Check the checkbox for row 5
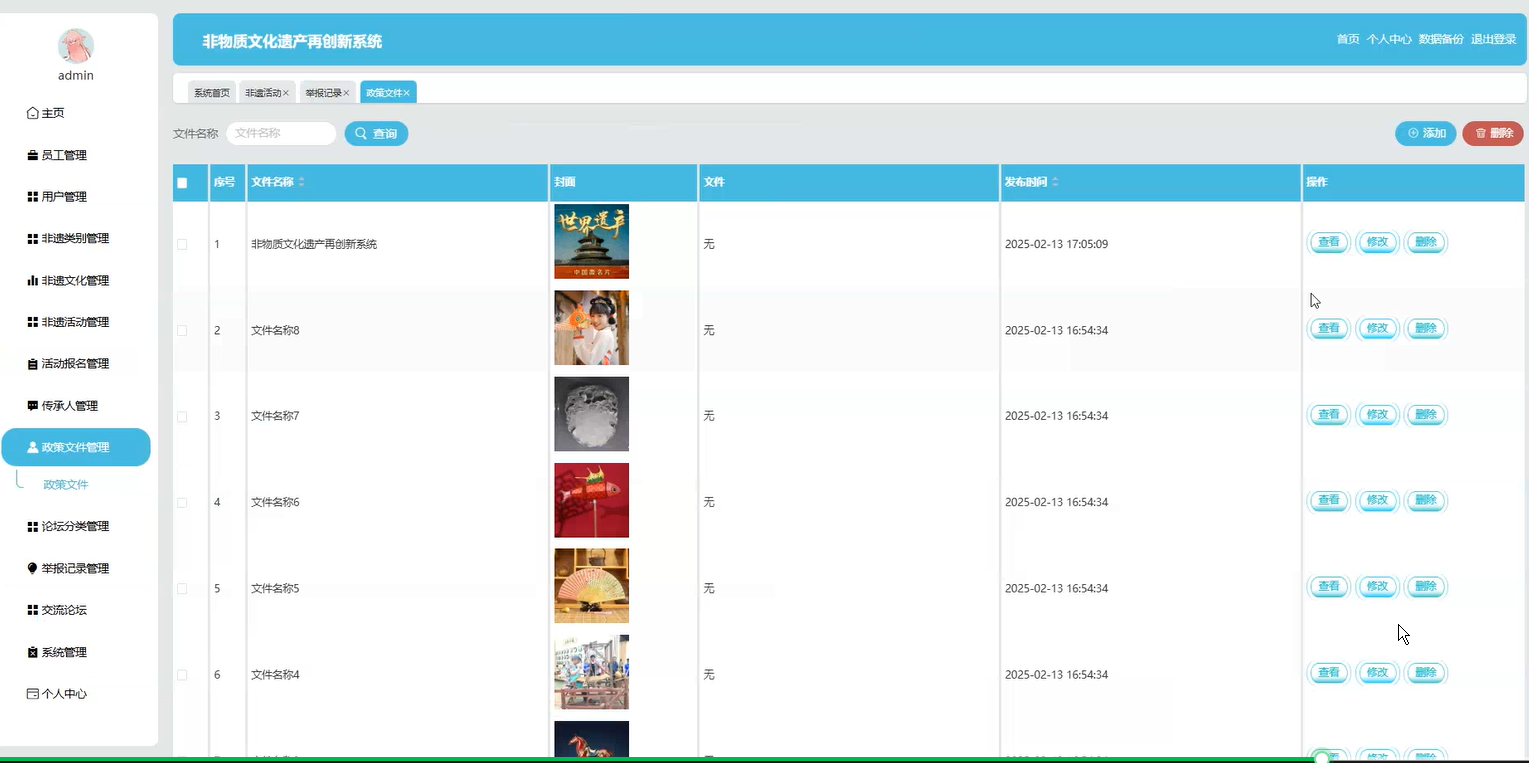The width and height of the screenshot is (1529, 763). click(182, 588)
